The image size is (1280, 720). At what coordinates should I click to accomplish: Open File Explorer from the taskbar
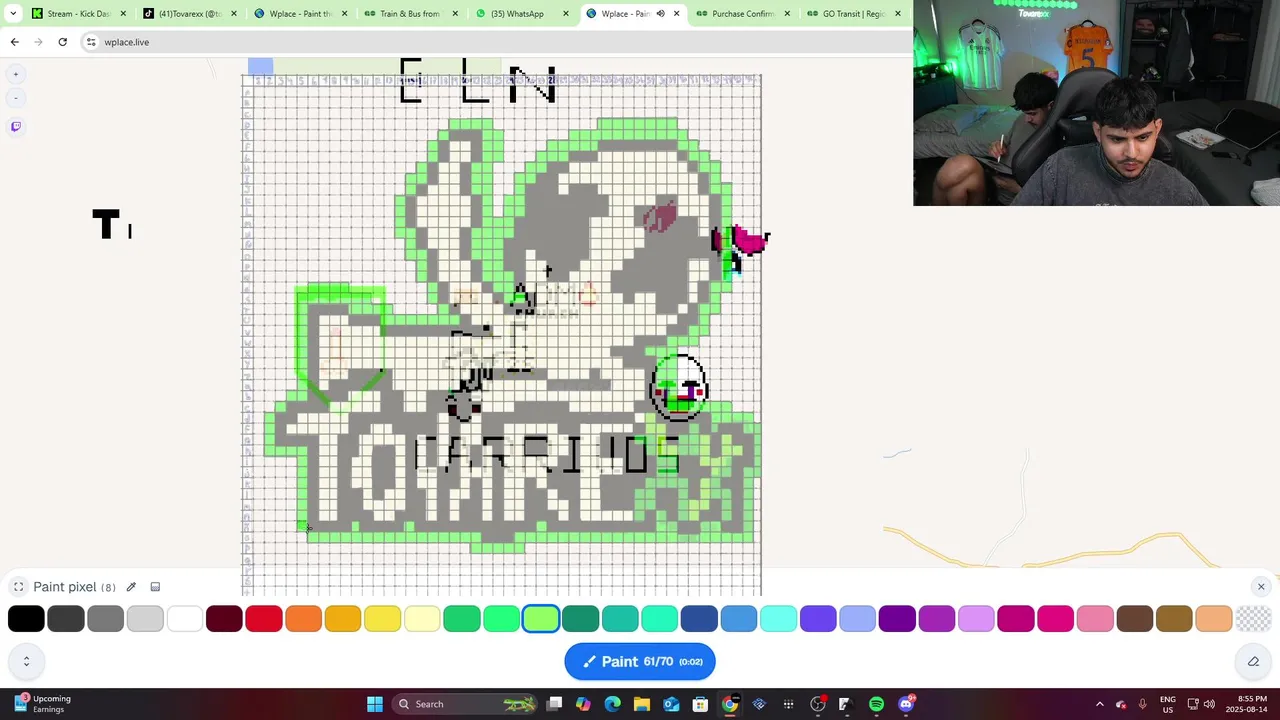642,704
